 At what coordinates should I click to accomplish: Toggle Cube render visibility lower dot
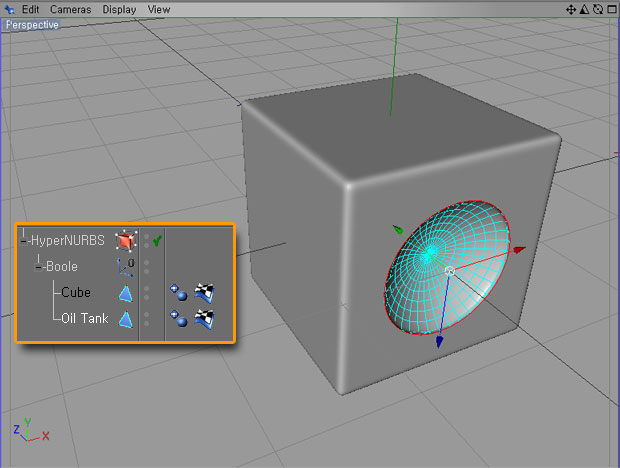[x=146, y=298]
